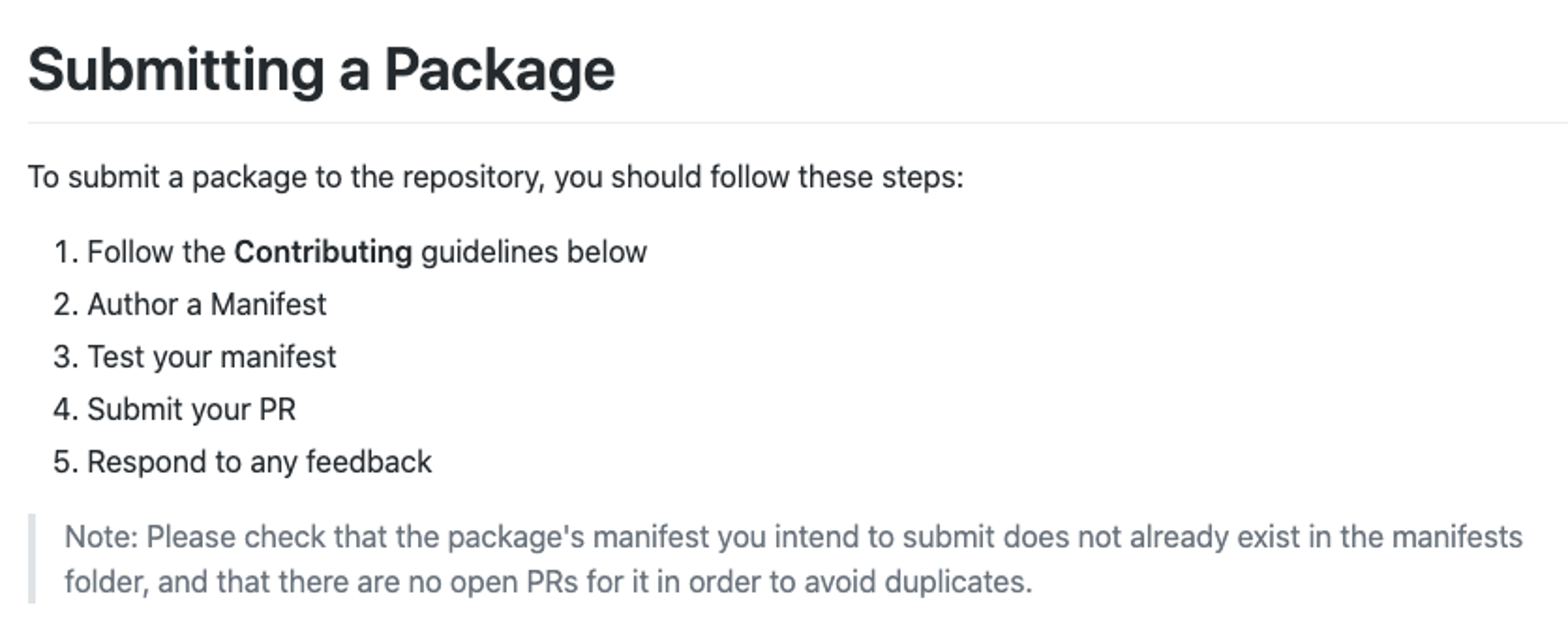
Task: Click the gray blockquote bar beside the note
Action: tap(32, 558)
